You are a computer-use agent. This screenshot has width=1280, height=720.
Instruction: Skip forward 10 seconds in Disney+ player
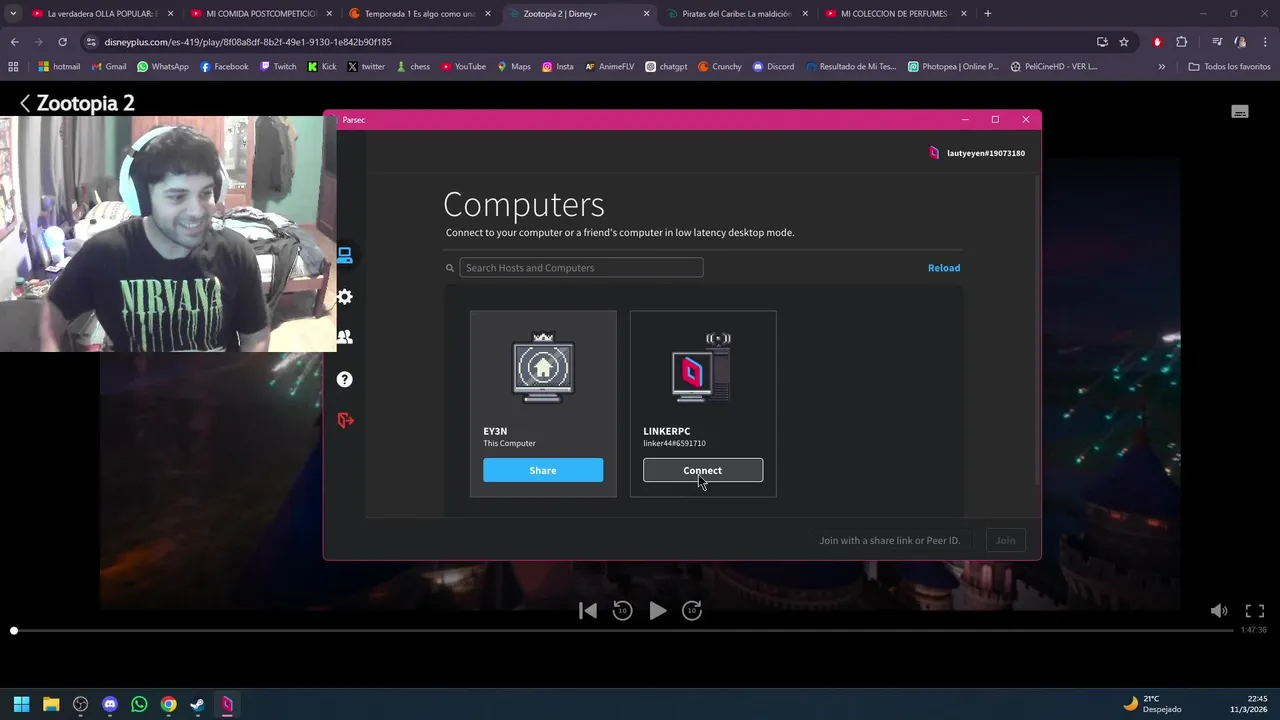click(x=692, y=611)
